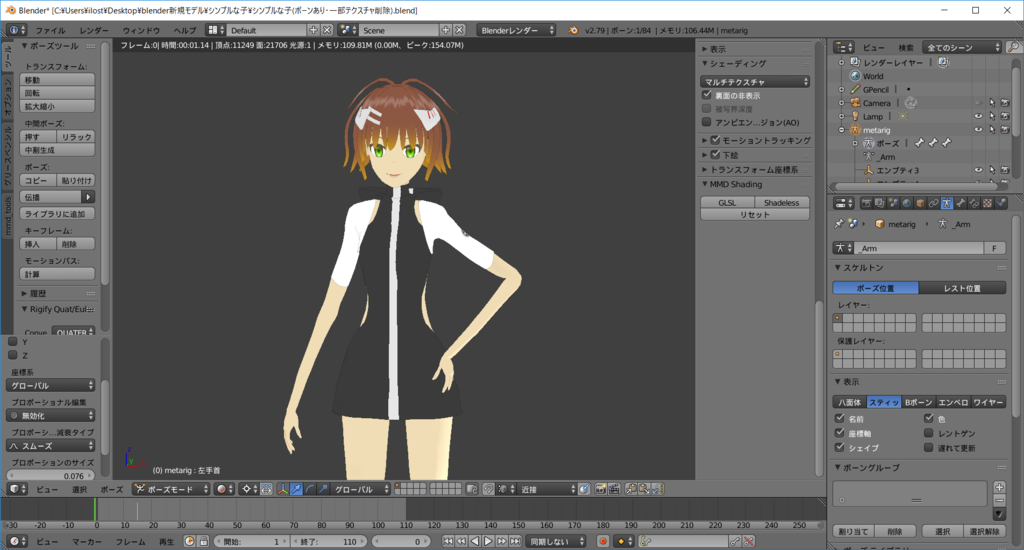Click the レスト位置 button

point(962,287)
